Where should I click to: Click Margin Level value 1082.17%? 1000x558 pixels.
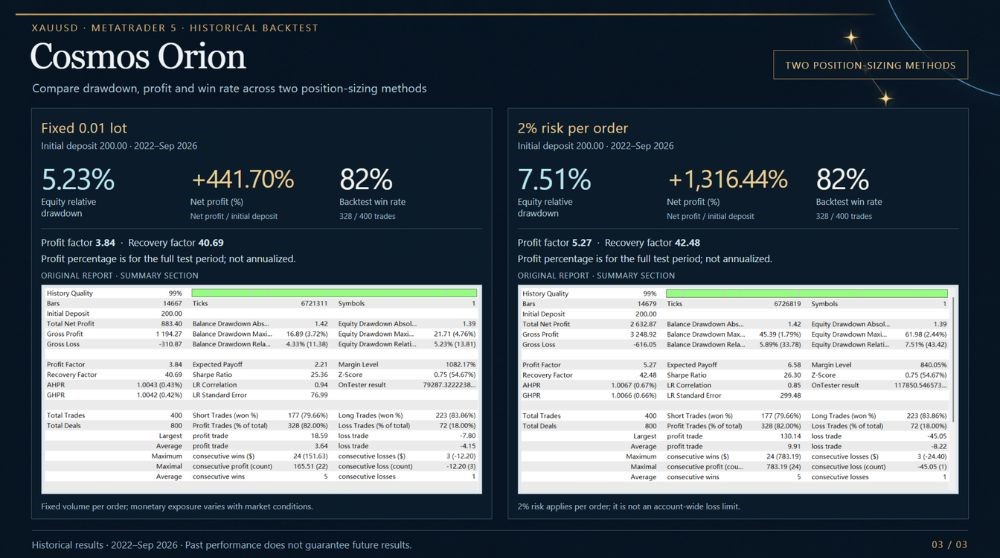pyautogui.click(x=458, y=365)
